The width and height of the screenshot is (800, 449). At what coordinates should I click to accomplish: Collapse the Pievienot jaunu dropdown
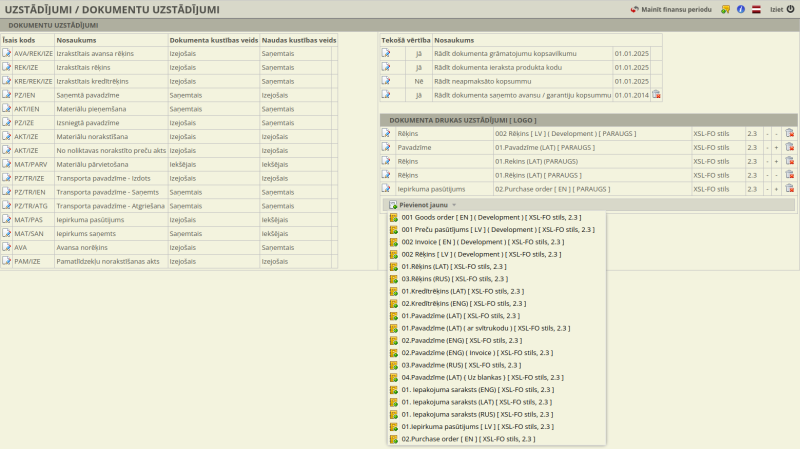[424, 204]
